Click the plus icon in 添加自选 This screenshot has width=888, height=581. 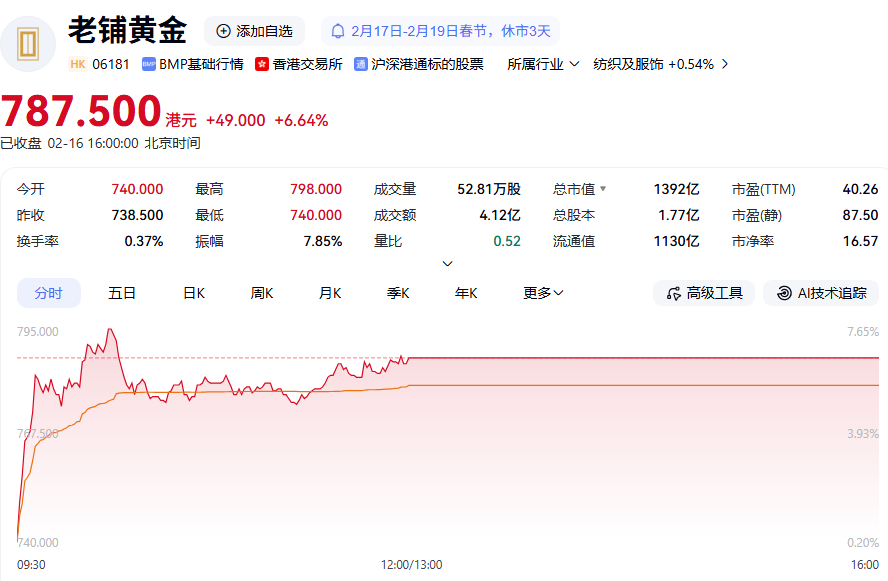click(x=223, y=31)
